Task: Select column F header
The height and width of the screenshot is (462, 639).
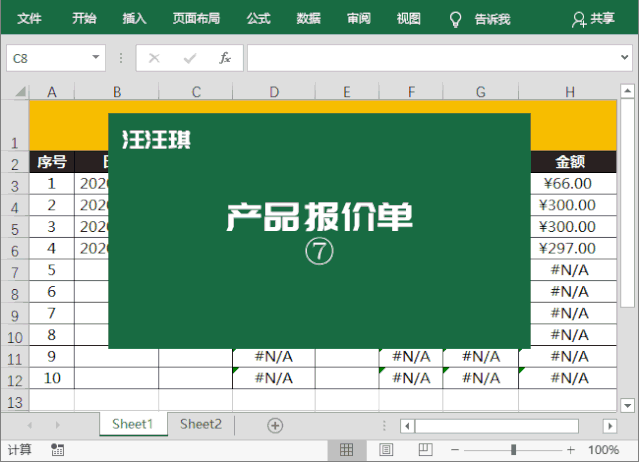Action: tap(411, 92)
